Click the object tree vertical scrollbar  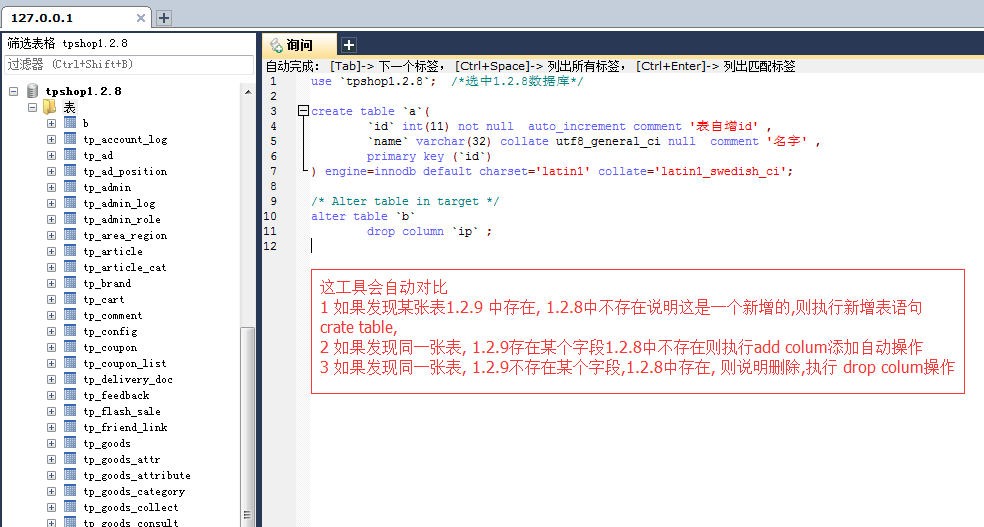pos(248,420)
